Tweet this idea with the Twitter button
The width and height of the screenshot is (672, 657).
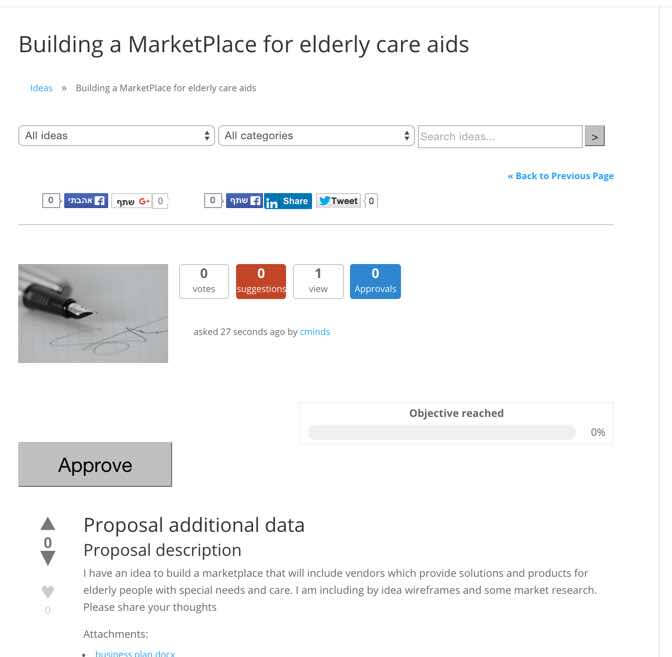coord(338,200)
